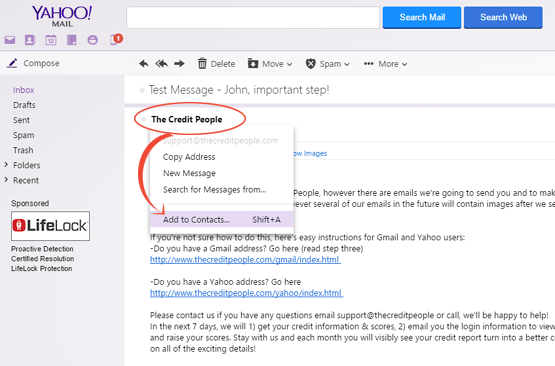555x366 pixels.
Task: Open the thecreditpeople.com gmail link
Action: coord(245,260)
